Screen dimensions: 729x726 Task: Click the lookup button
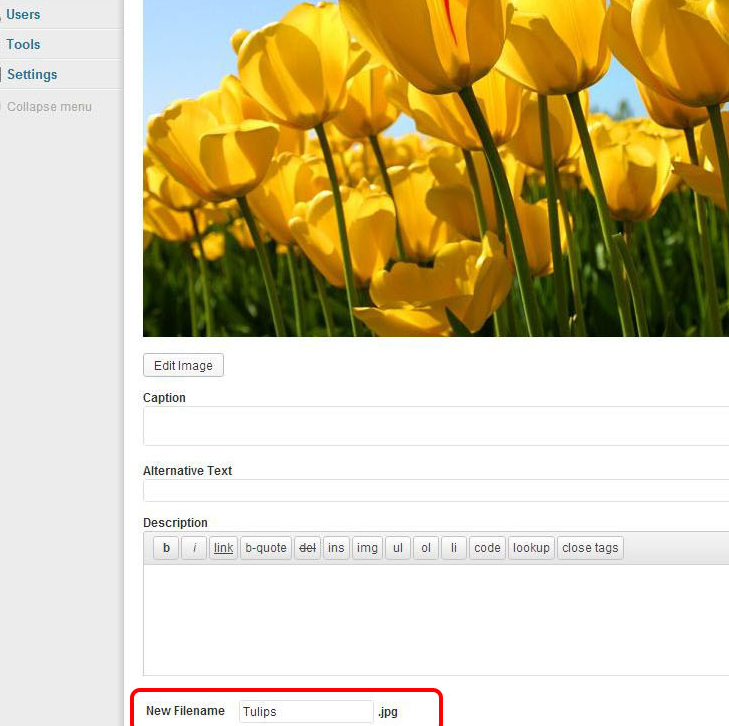pyautogui.click(x=531, y=548)
